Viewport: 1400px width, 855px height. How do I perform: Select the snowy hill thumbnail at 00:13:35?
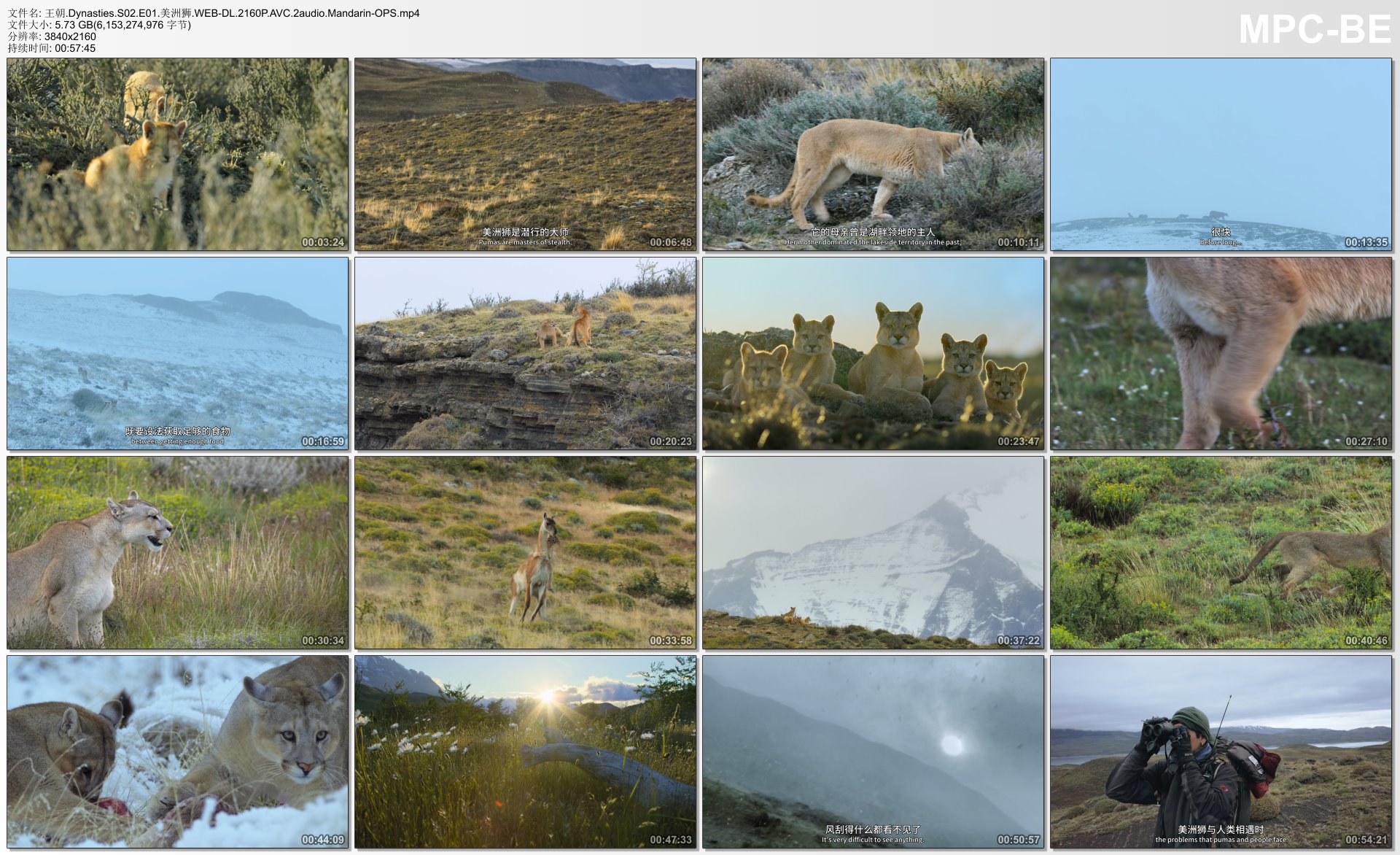coord(1221,155)
